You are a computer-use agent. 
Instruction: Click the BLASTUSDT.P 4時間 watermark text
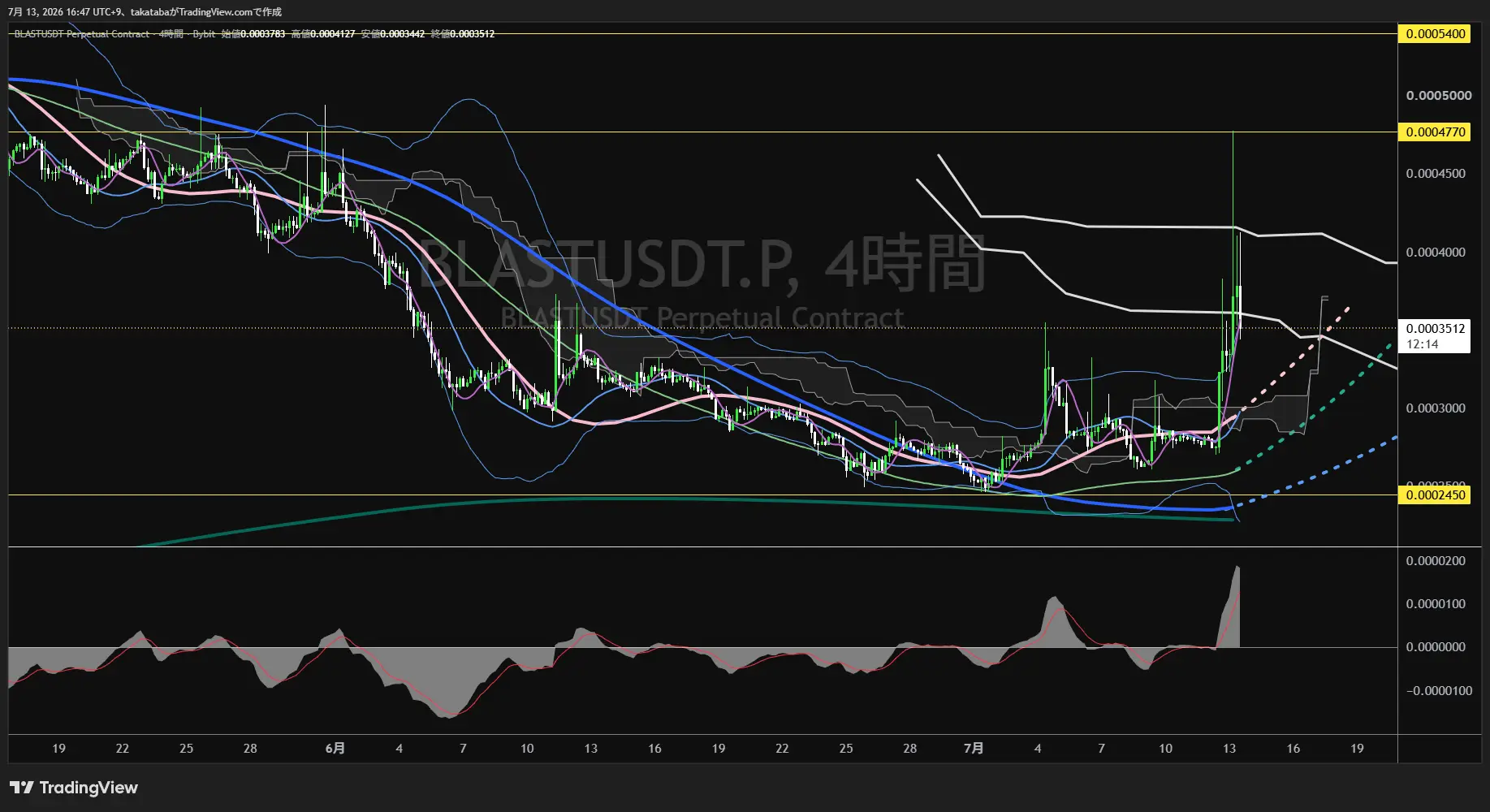701,261
